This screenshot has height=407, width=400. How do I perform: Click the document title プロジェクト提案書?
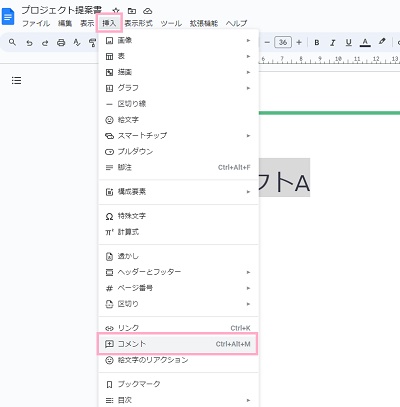[62, 10]
